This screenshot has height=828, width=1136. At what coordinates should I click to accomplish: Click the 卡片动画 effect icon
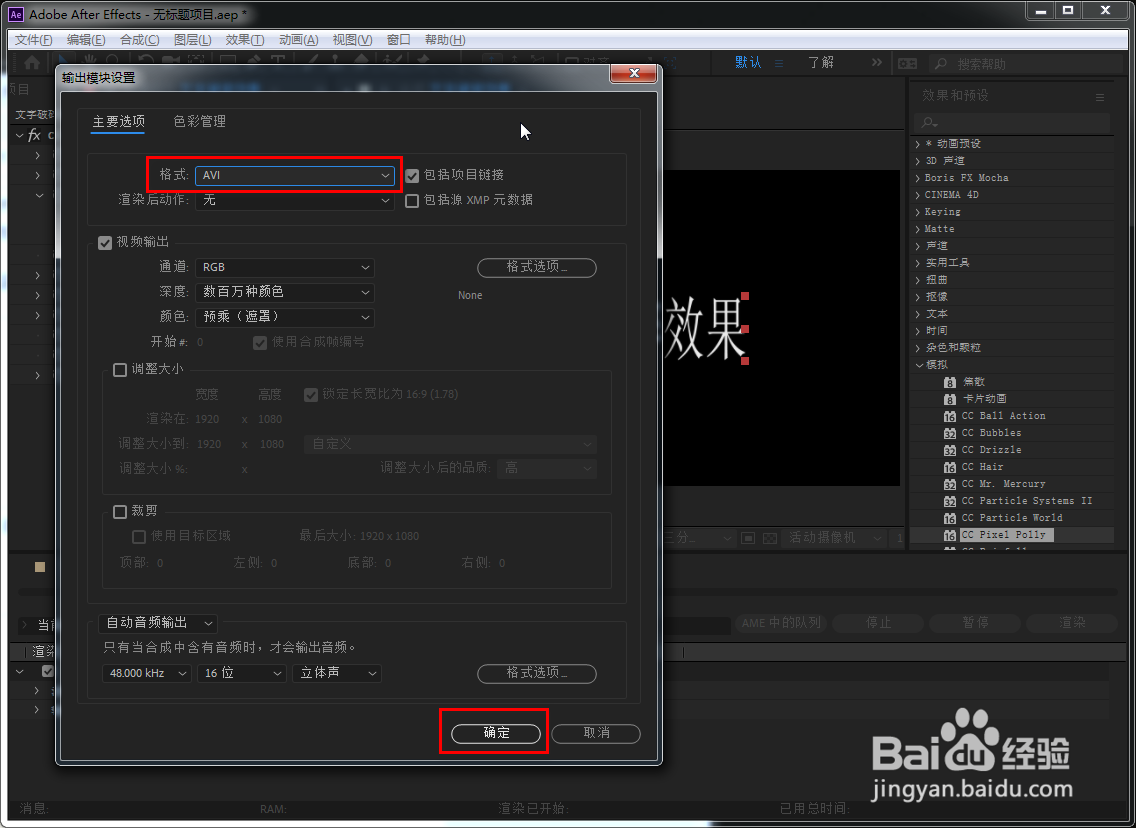point(950,398)
